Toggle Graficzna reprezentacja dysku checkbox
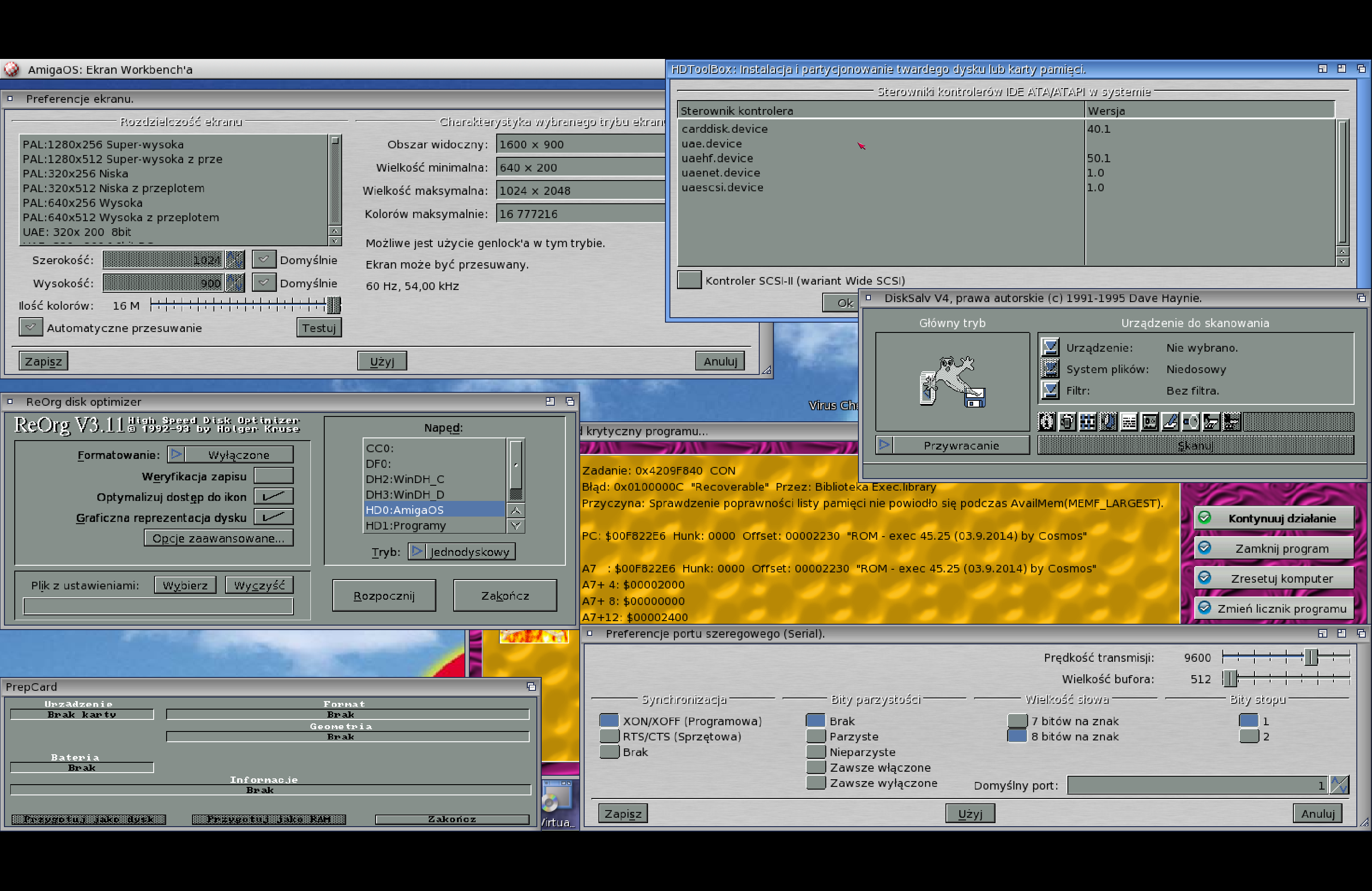Viewport: 1372px width, 891px height. coord(274,517)
